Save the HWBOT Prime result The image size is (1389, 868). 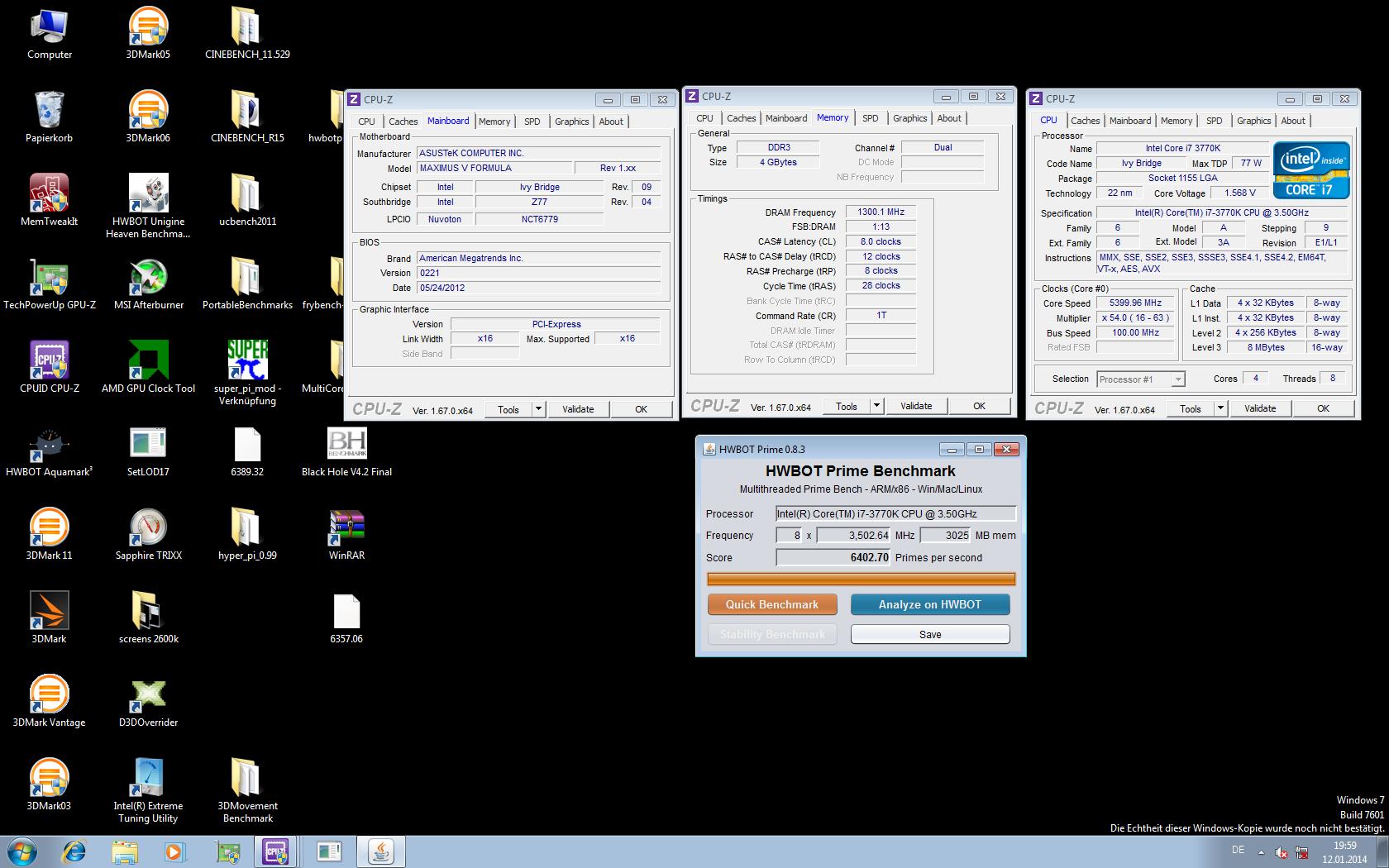pyautogui.click(x=930, y=634)
